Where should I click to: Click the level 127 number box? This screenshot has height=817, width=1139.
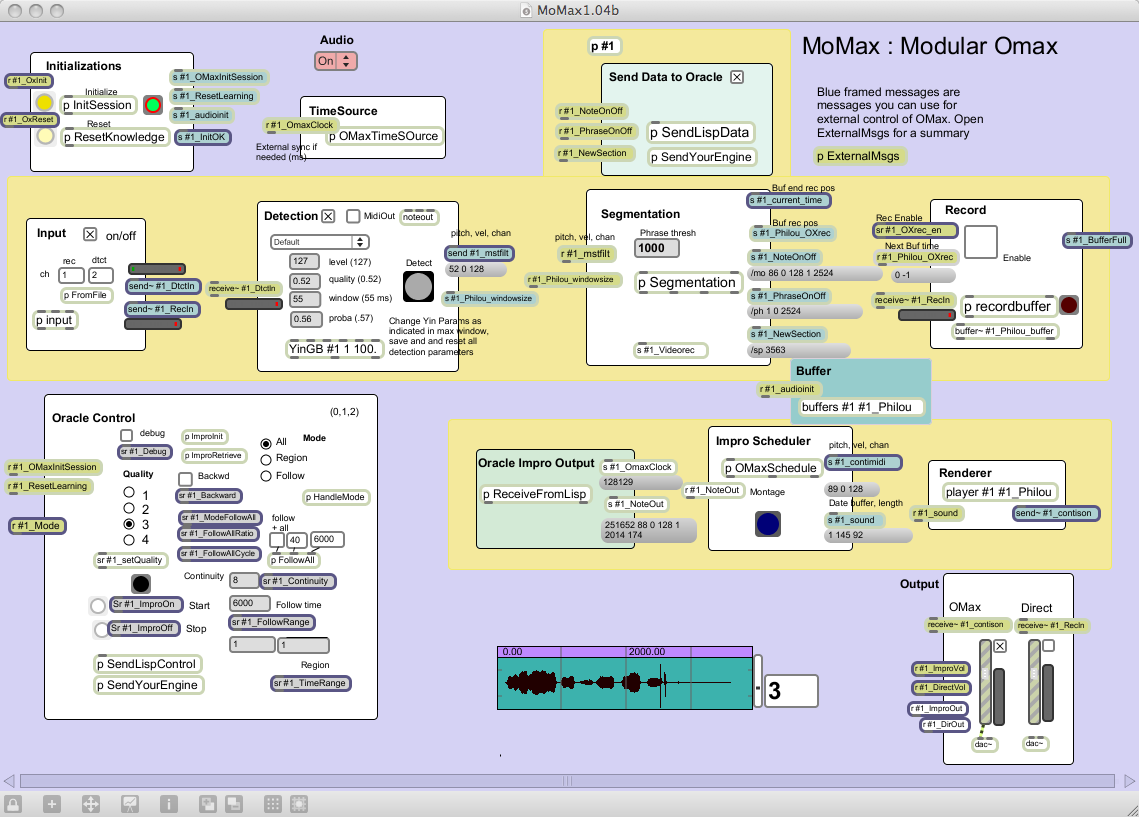304,261
